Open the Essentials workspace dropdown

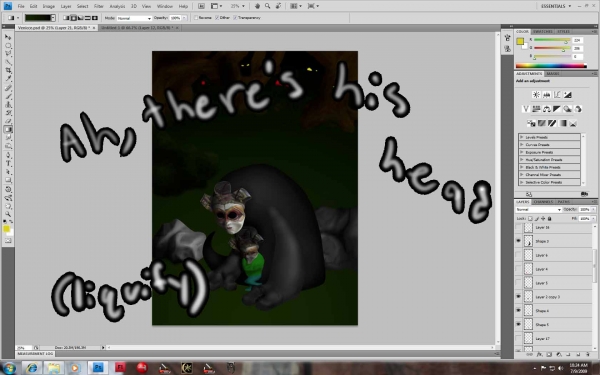click(x=556, y=6)
